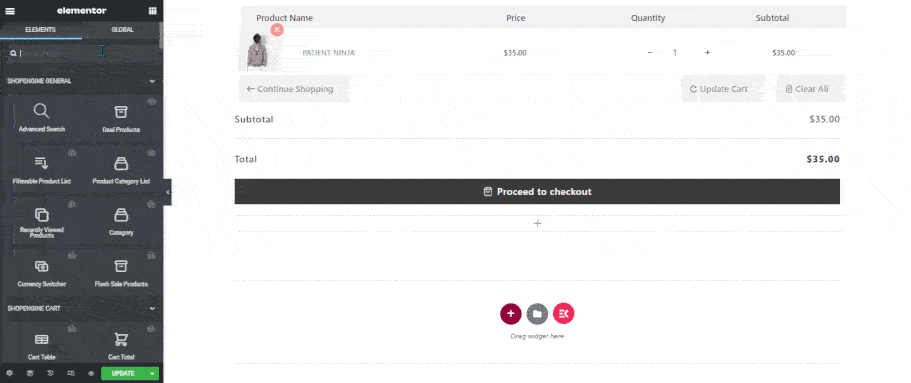This screenshot has height=383, width=911.
Task: Click the Proceed to checkout button
Action: (537, 192)
